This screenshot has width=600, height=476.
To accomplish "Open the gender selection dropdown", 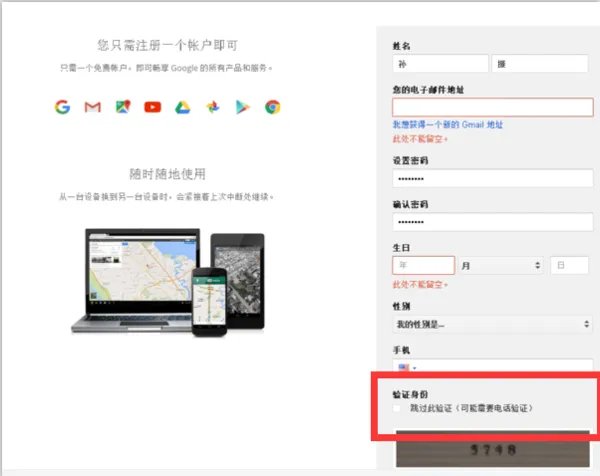I will click(x=493, y=324).
